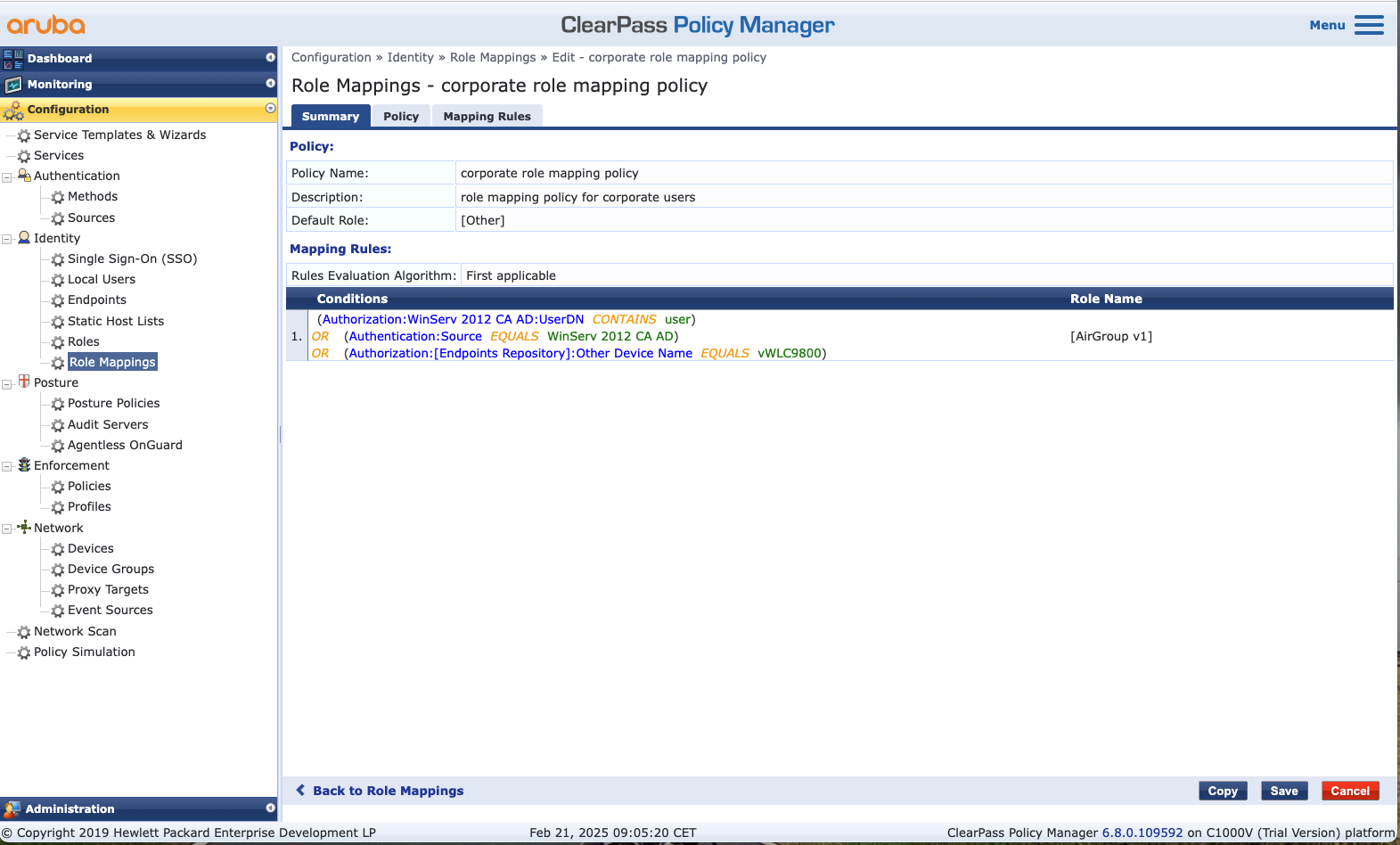The image size is (1400, 845).
Task: Collapse the Authentication tree node
Action: 7,177
